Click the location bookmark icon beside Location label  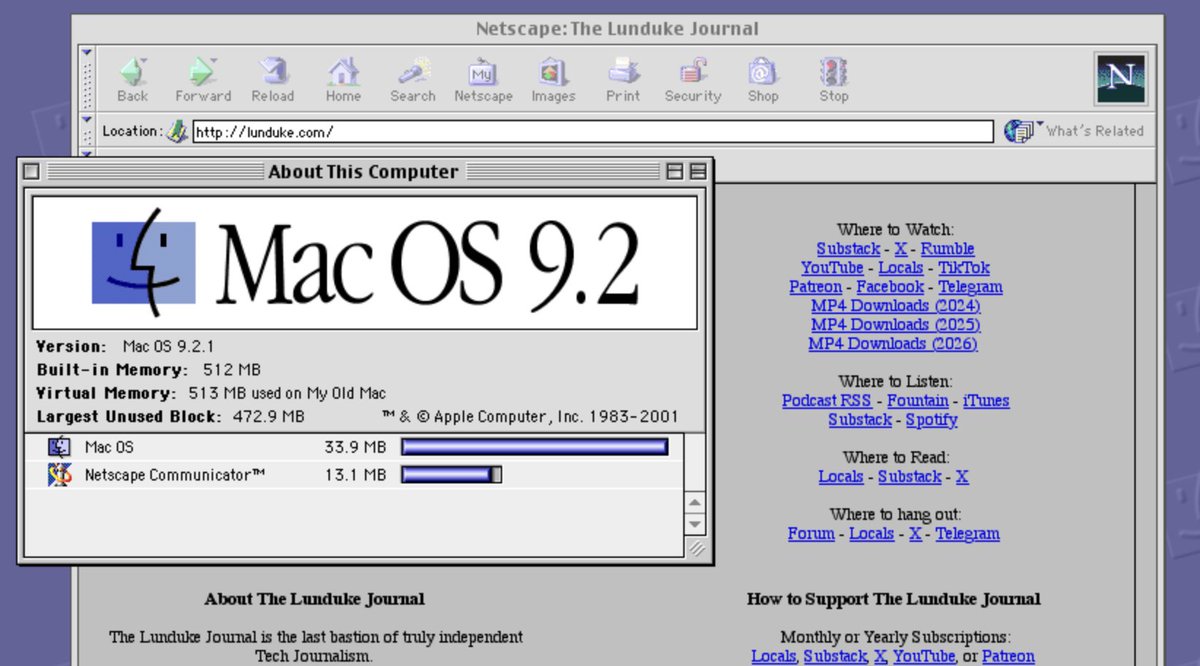(x=177, y=131)
